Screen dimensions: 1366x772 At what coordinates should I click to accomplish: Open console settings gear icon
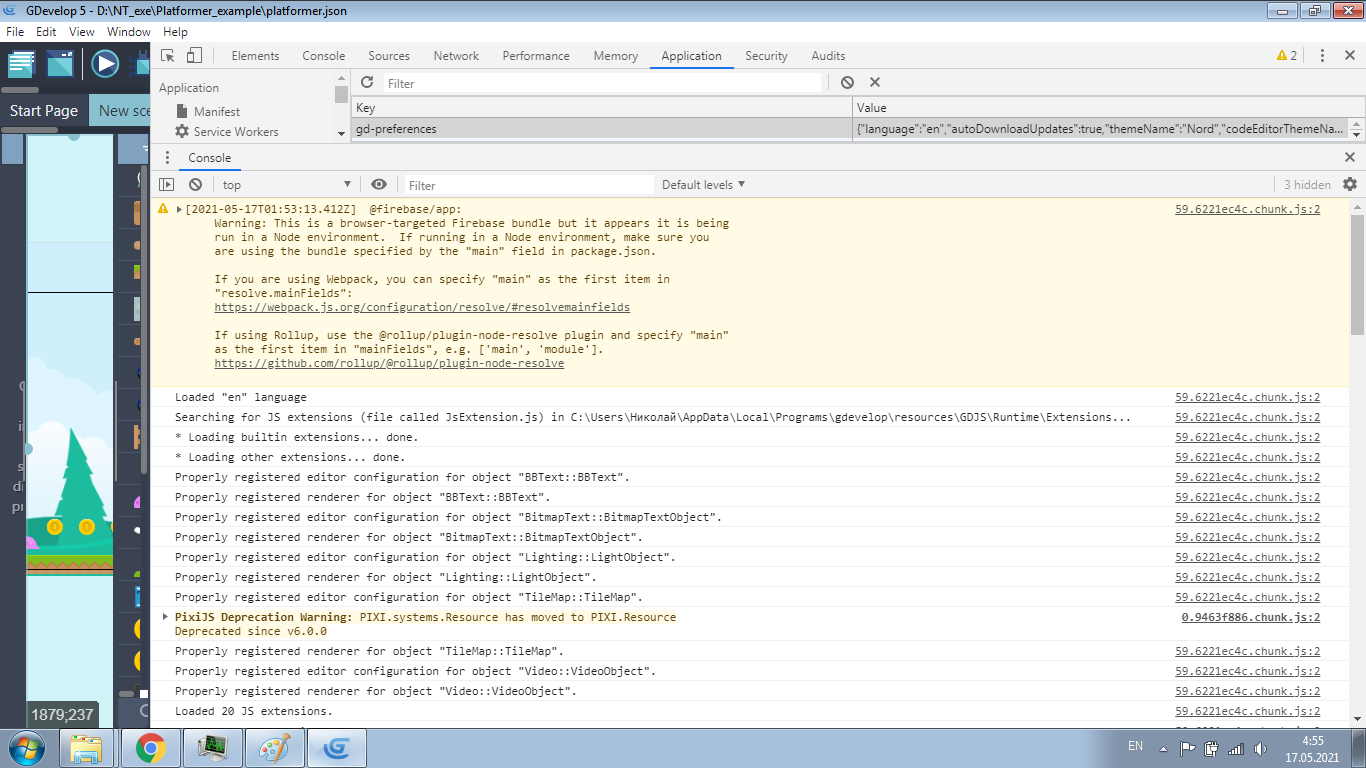tap(1350, 185)
